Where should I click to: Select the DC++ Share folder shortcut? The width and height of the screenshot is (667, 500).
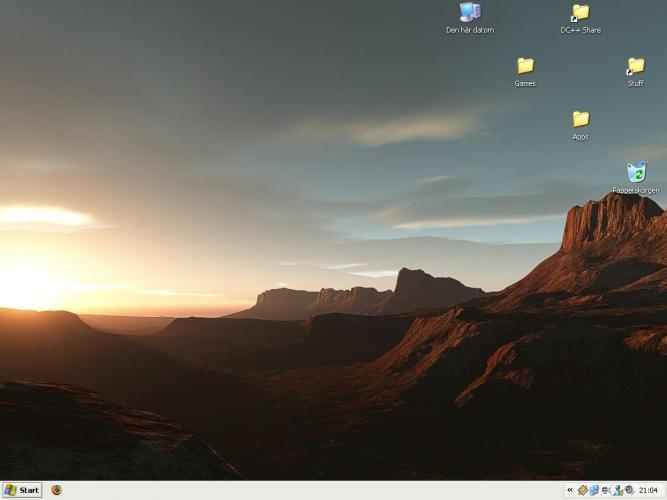(580, 12)
